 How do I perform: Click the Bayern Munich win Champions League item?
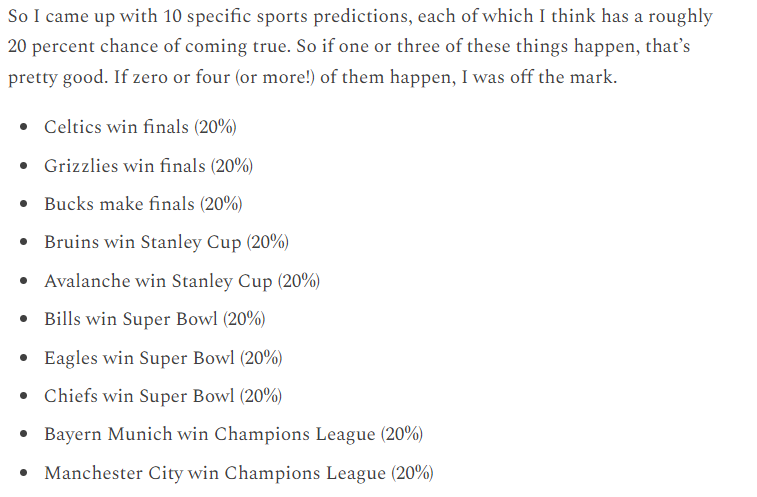[233, 434]
